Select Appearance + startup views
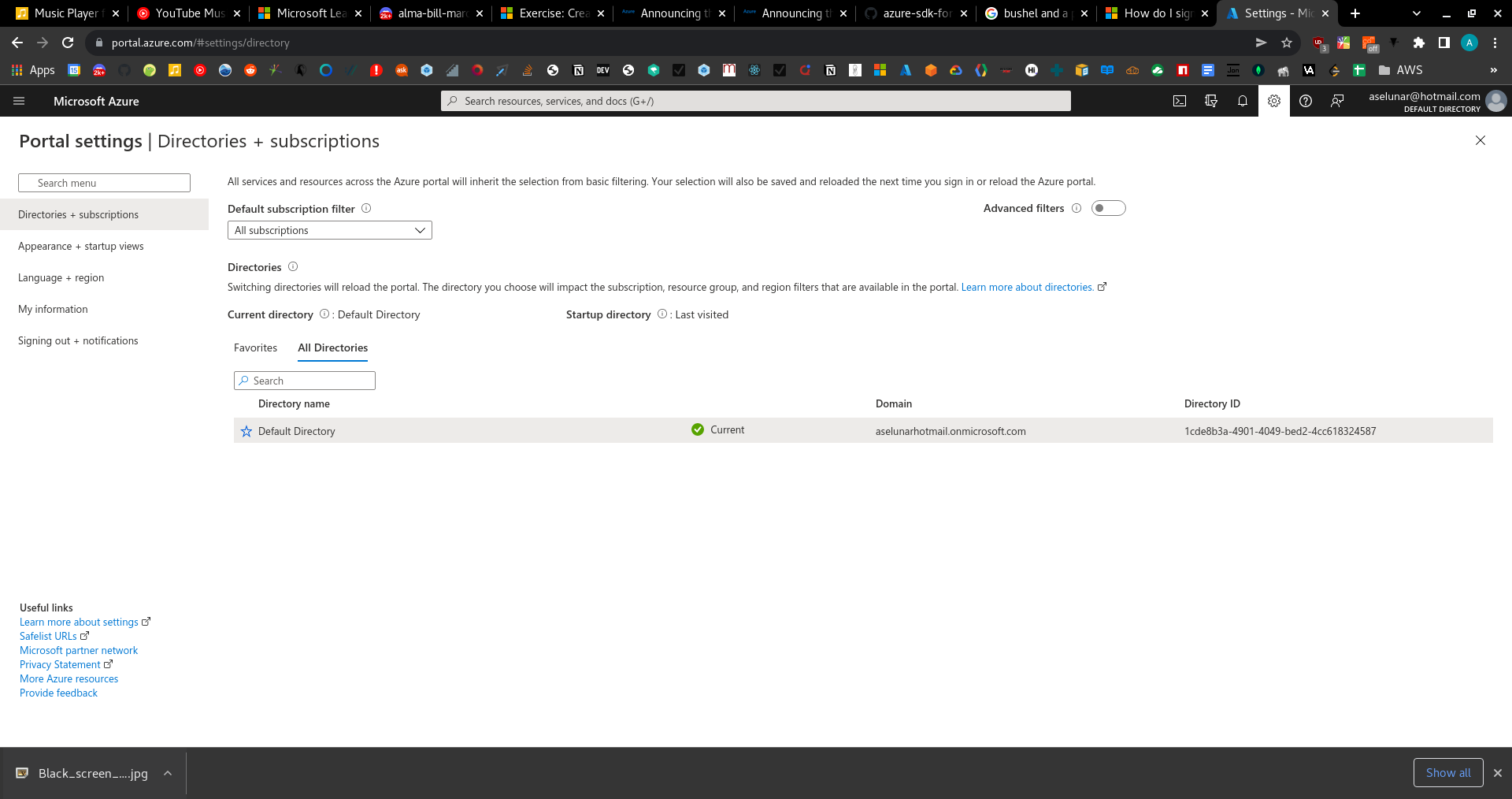 click(x=104, y=246)
